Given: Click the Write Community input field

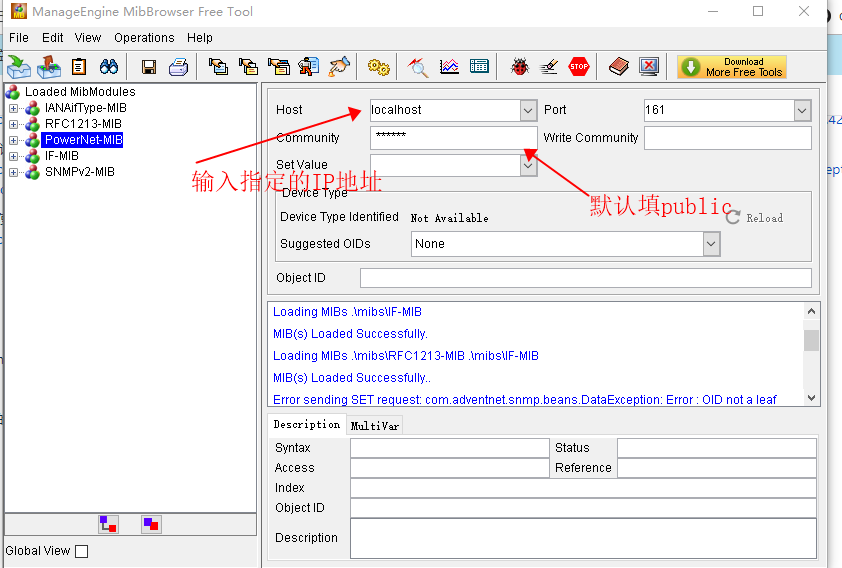Looking at the screenshot, I should click(x=728, y=138).
